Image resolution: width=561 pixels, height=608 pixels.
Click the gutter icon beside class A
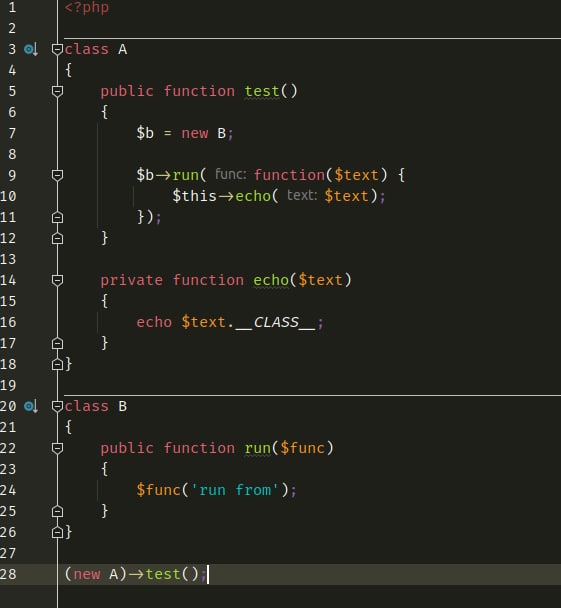31,50
